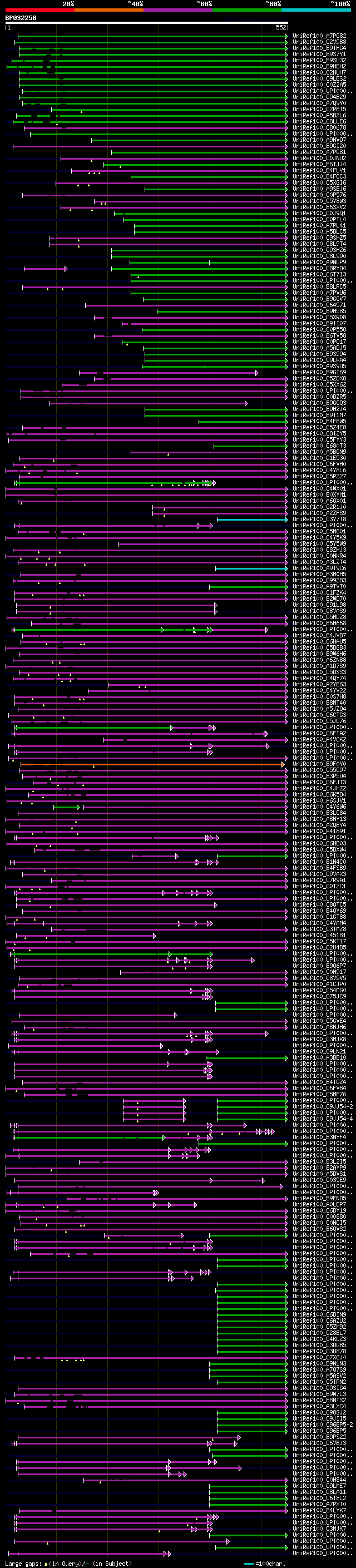Click the orange alignment bar for UniRef100_B9F0Y0
This screenshot has width=356, height=1568.
pos(153,764)
